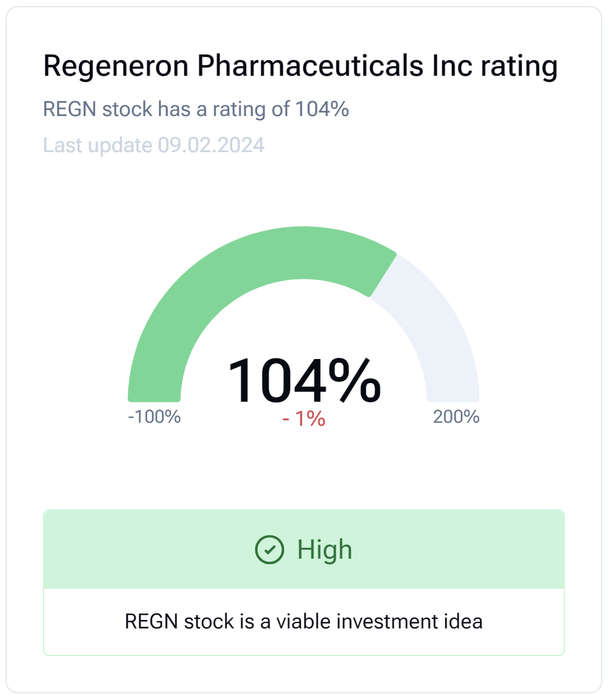
Task: Click the 200% gauge maximum label
Action: pos(456,417)
